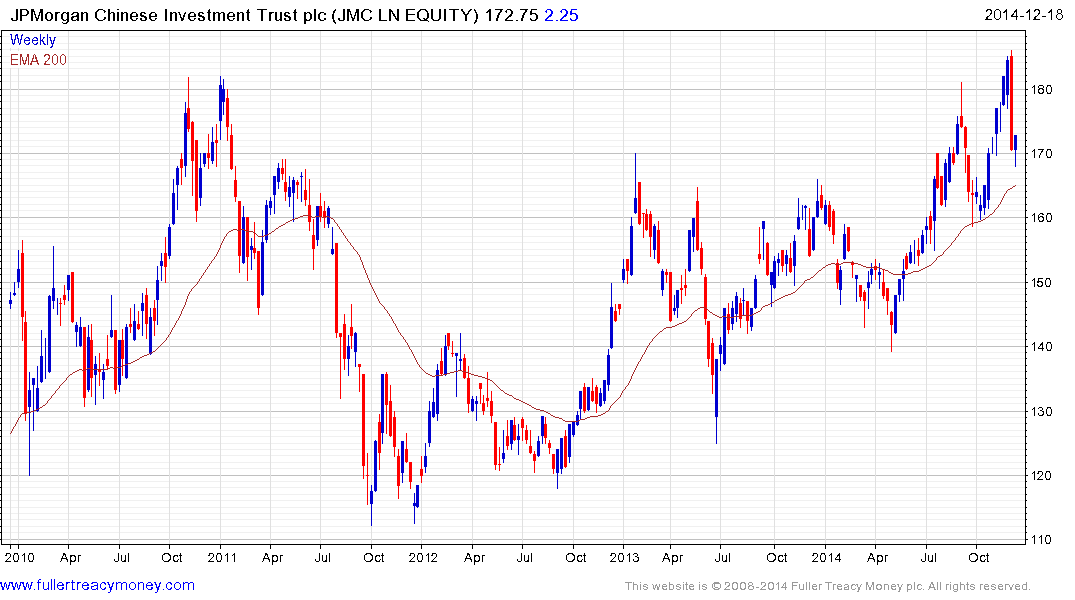This screenshot has width=1075, height=600.
Task: Click the '110' price axis label
Action: pyautogui.click(x=1042, y=540)
